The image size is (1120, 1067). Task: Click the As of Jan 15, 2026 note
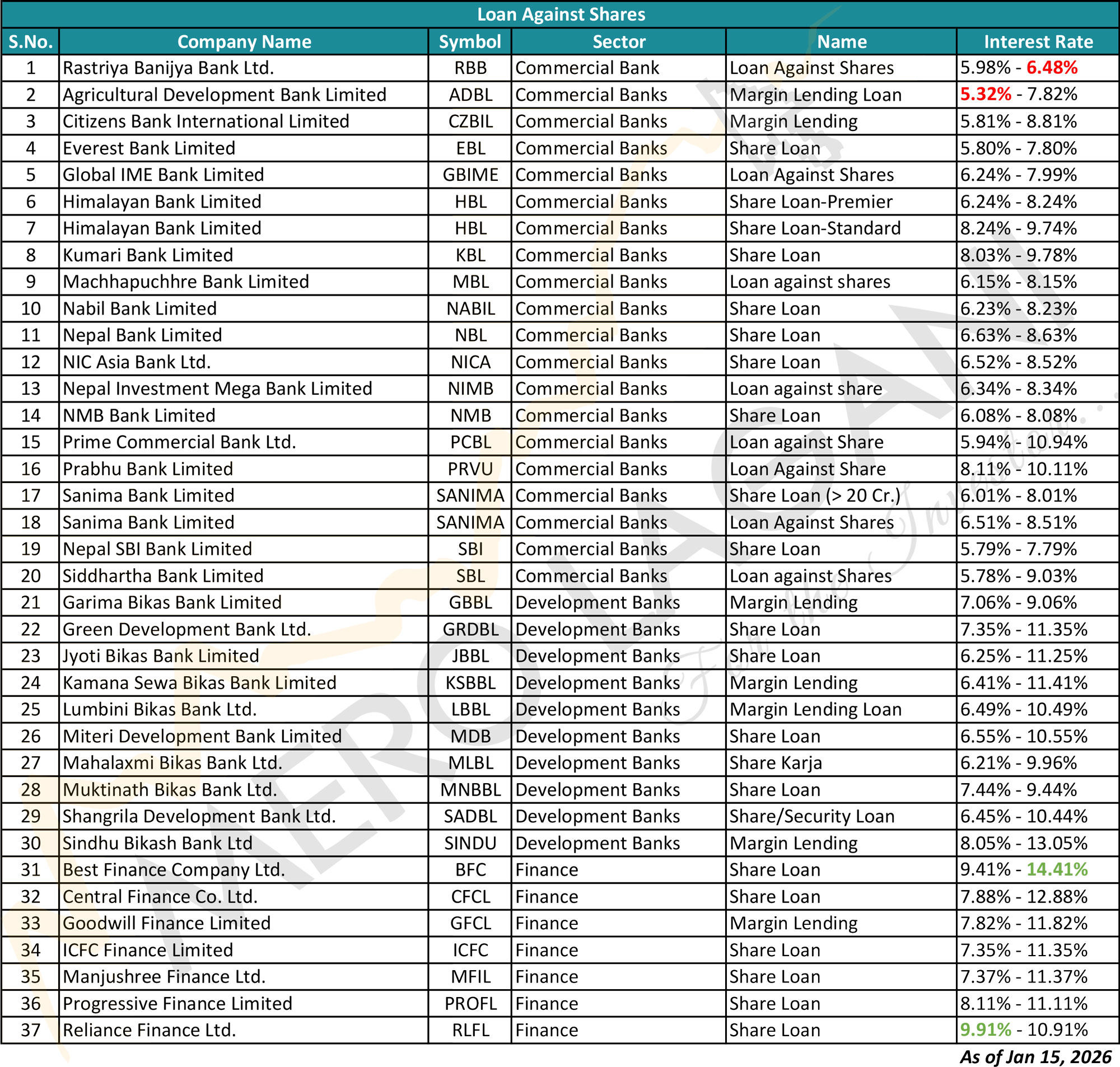(1035, 1057)
